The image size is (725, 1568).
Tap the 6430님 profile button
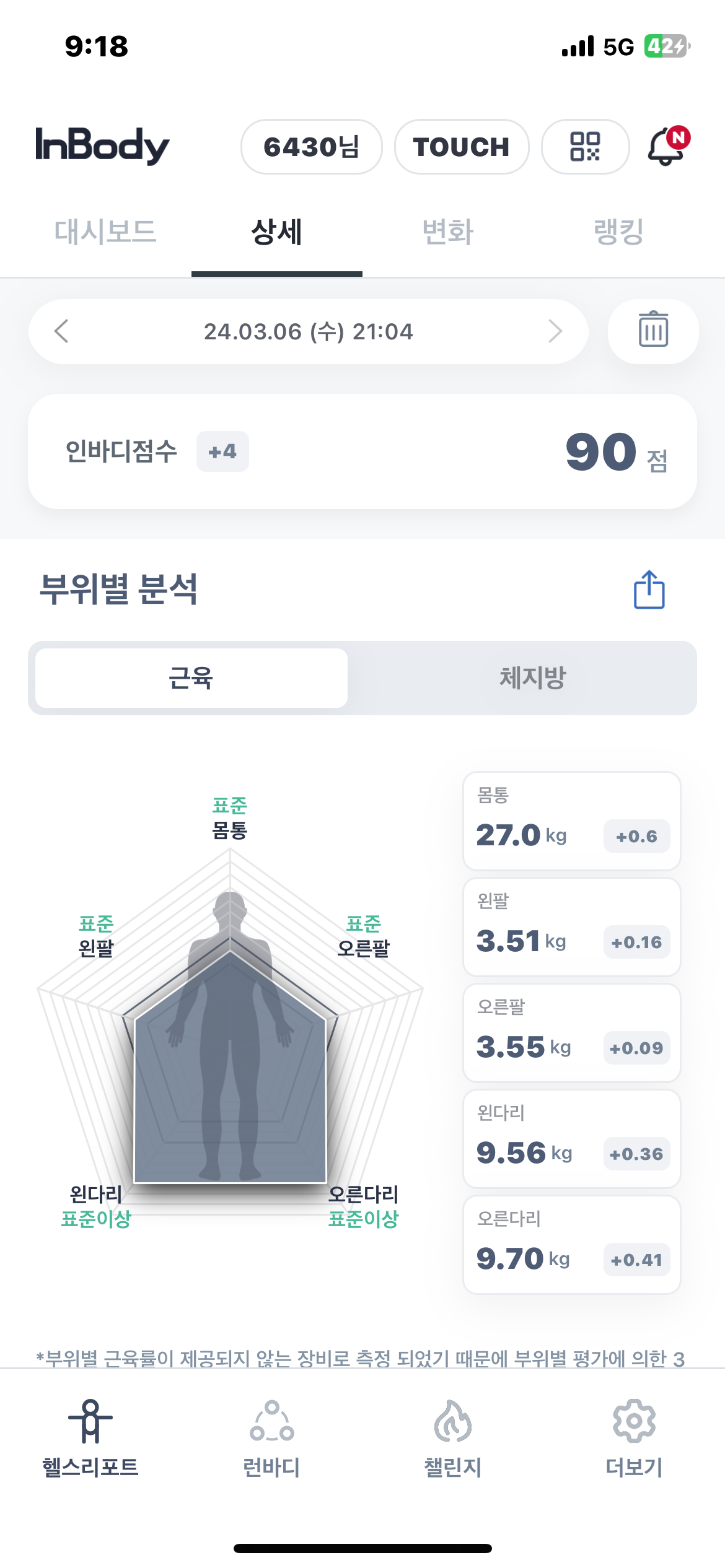point(312,147)
